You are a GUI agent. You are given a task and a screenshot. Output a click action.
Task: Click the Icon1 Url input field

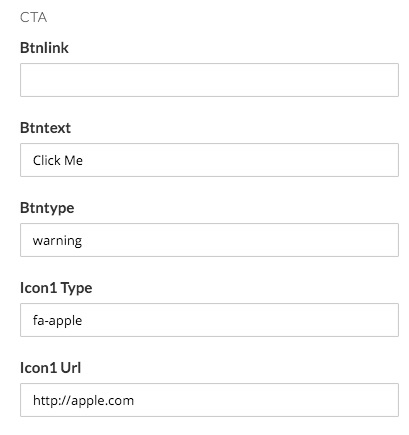pyautogui.click(x=209, y=400)
